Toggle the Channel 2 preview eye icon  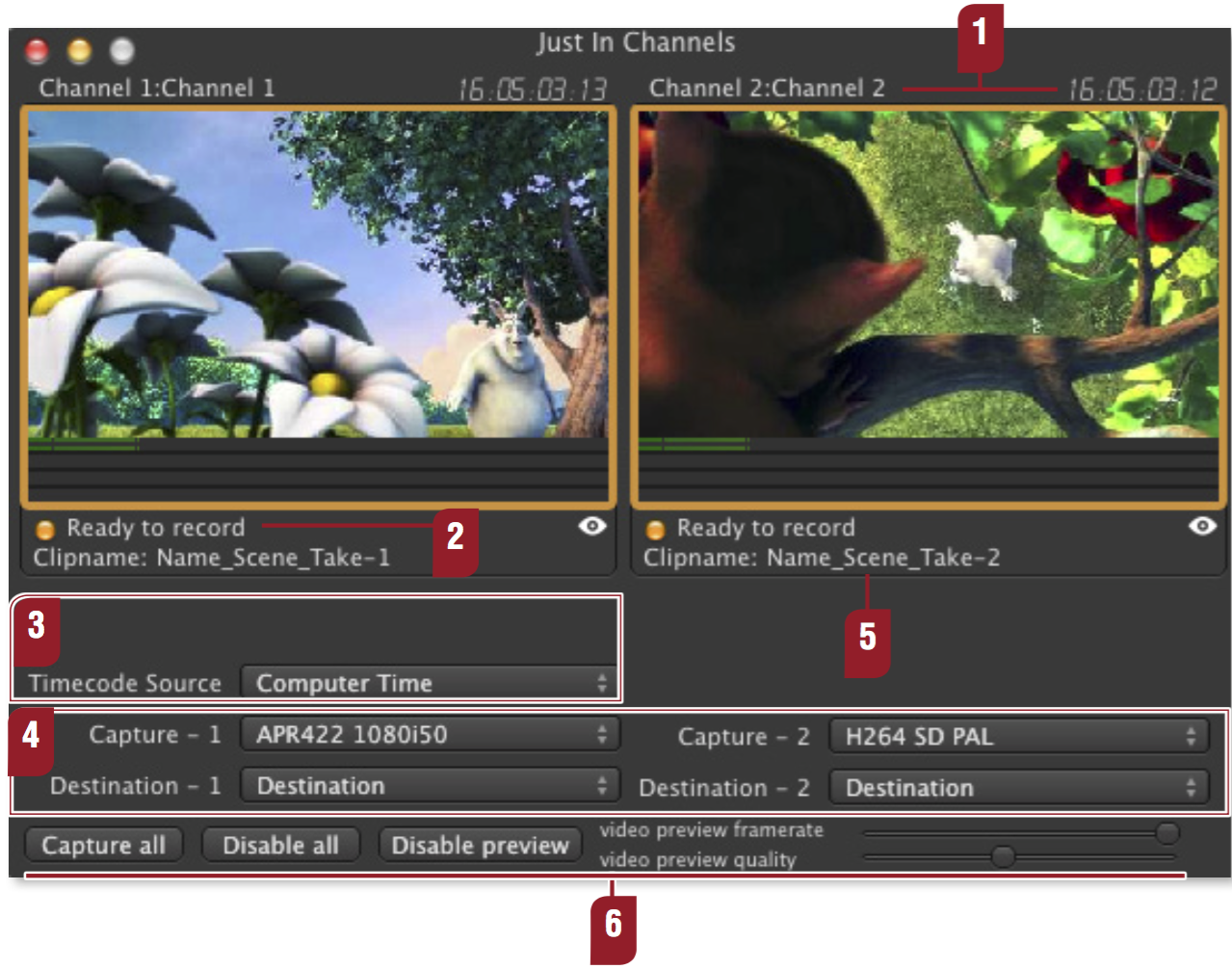(x=1202, y=526)
